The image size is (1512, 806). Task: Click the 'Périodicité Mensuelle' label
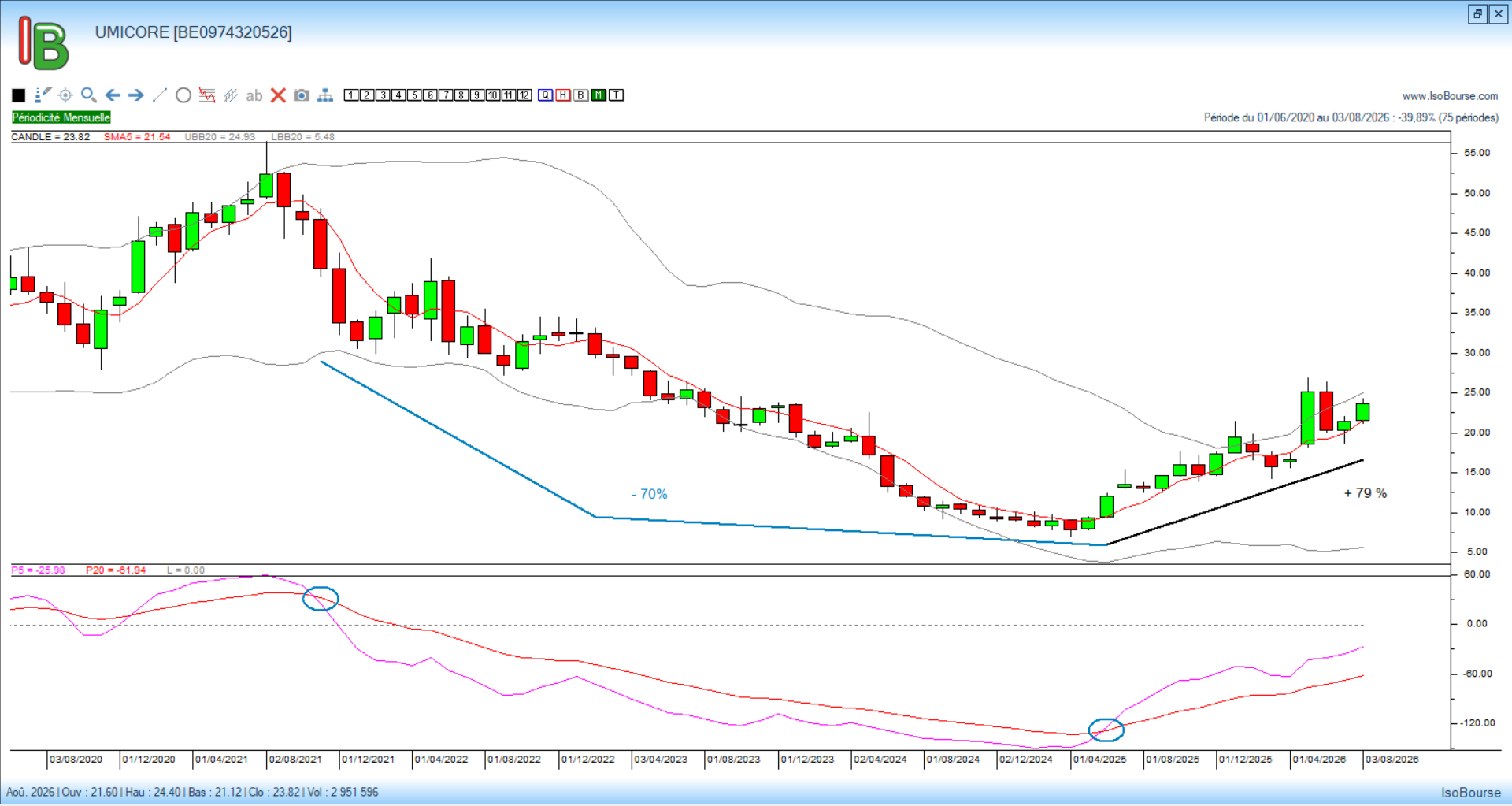(x=61, y=117)
